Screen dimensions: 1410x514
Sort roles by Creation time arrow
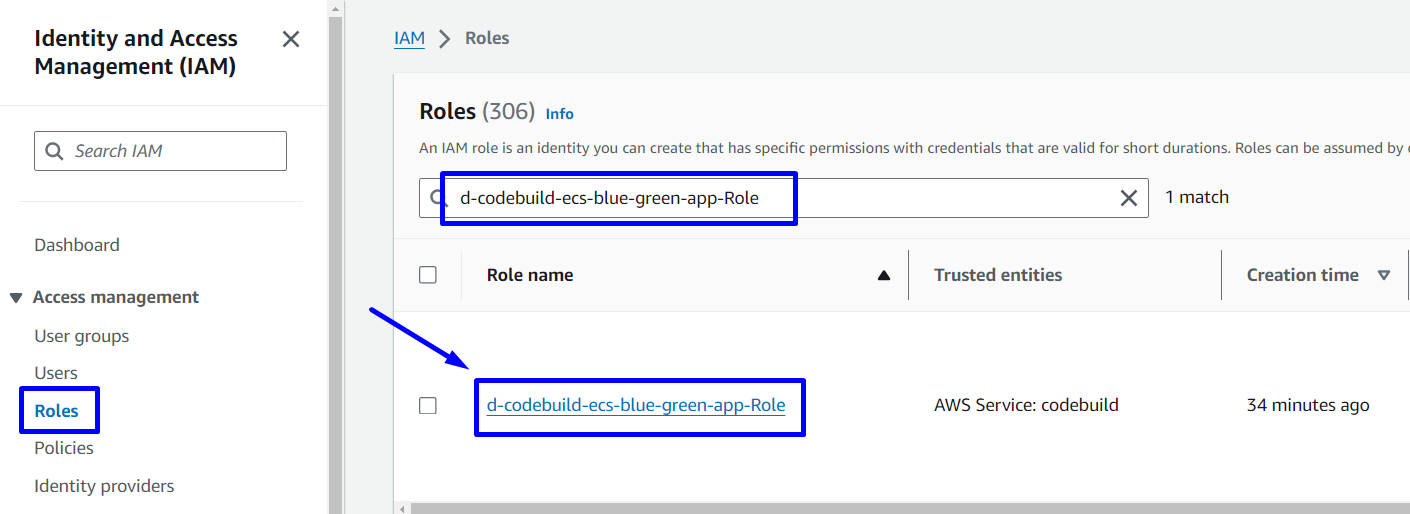click(1384, 275)
